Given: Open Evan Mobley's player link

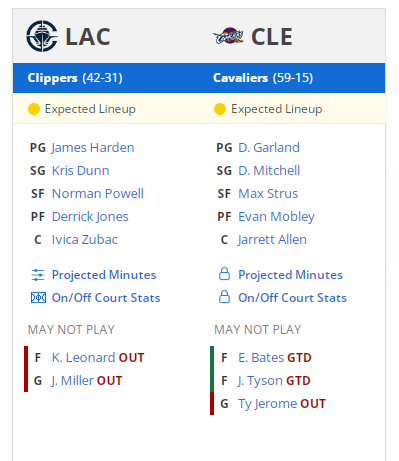Looking at the screenshot, I should click(276, 217).
